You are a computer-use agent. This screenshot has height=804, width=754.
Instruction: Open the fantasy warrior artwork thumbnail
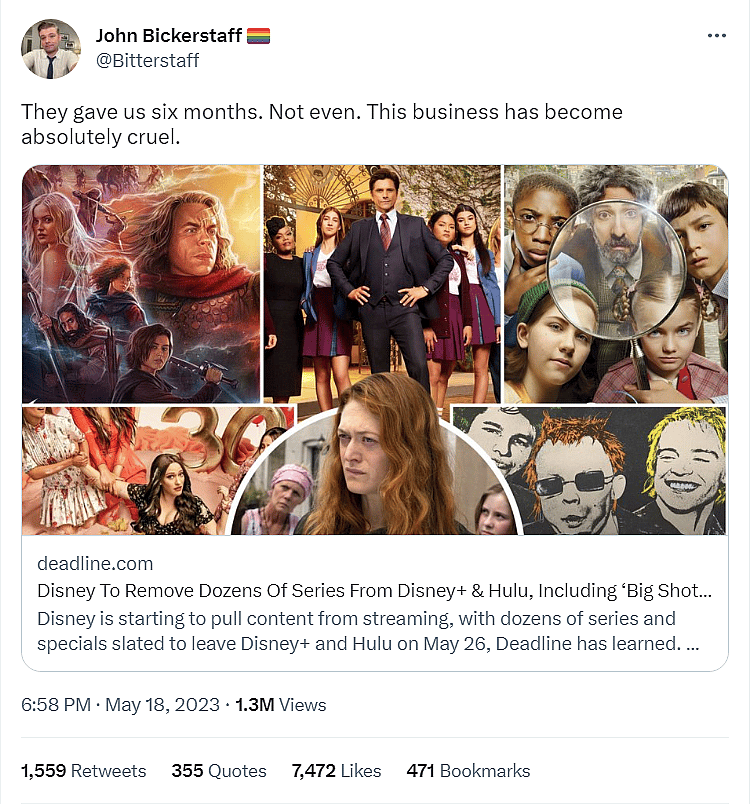pos(141,284)
